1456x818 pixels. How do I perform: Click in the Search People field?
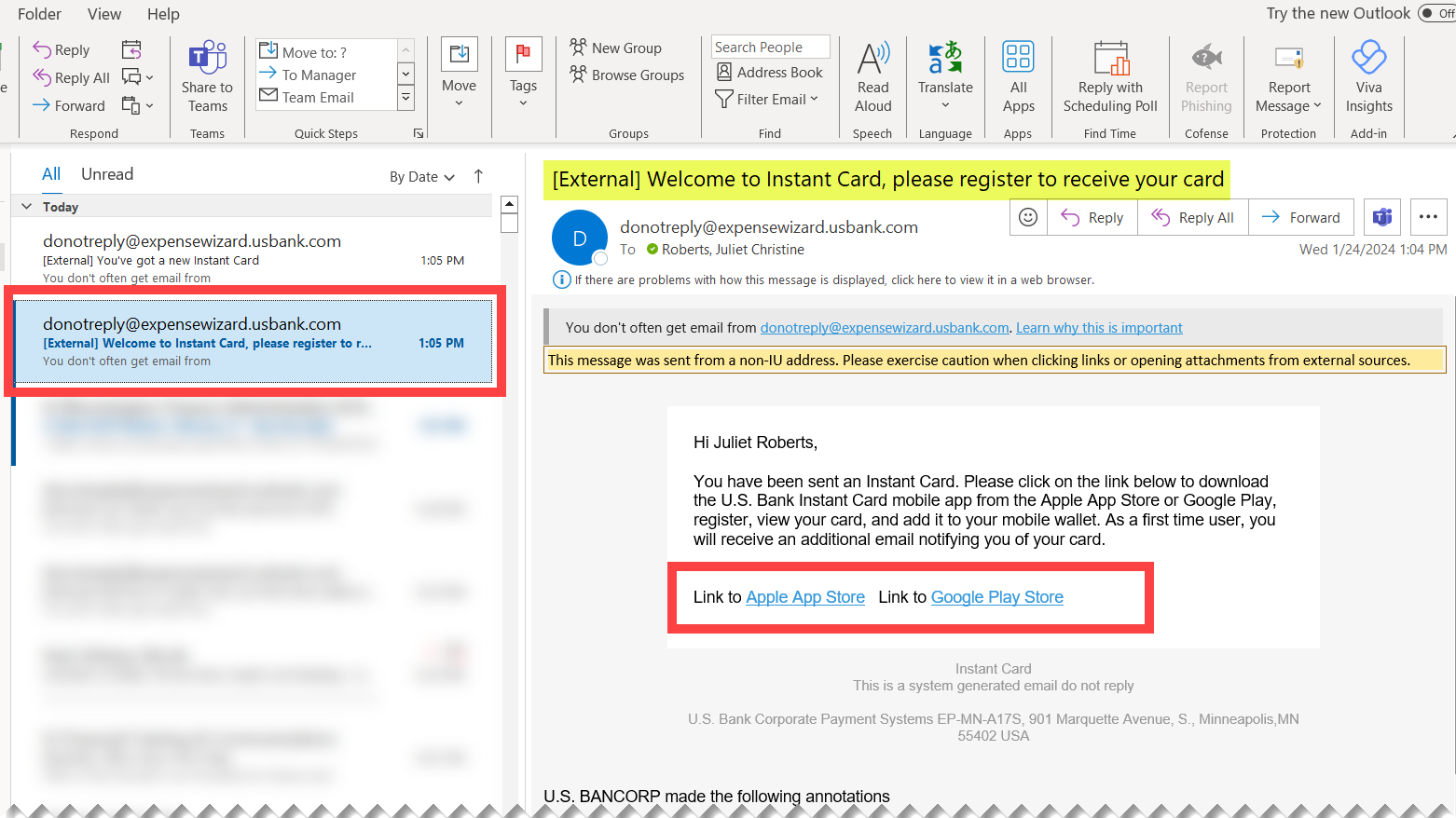[x=770, y=47]
